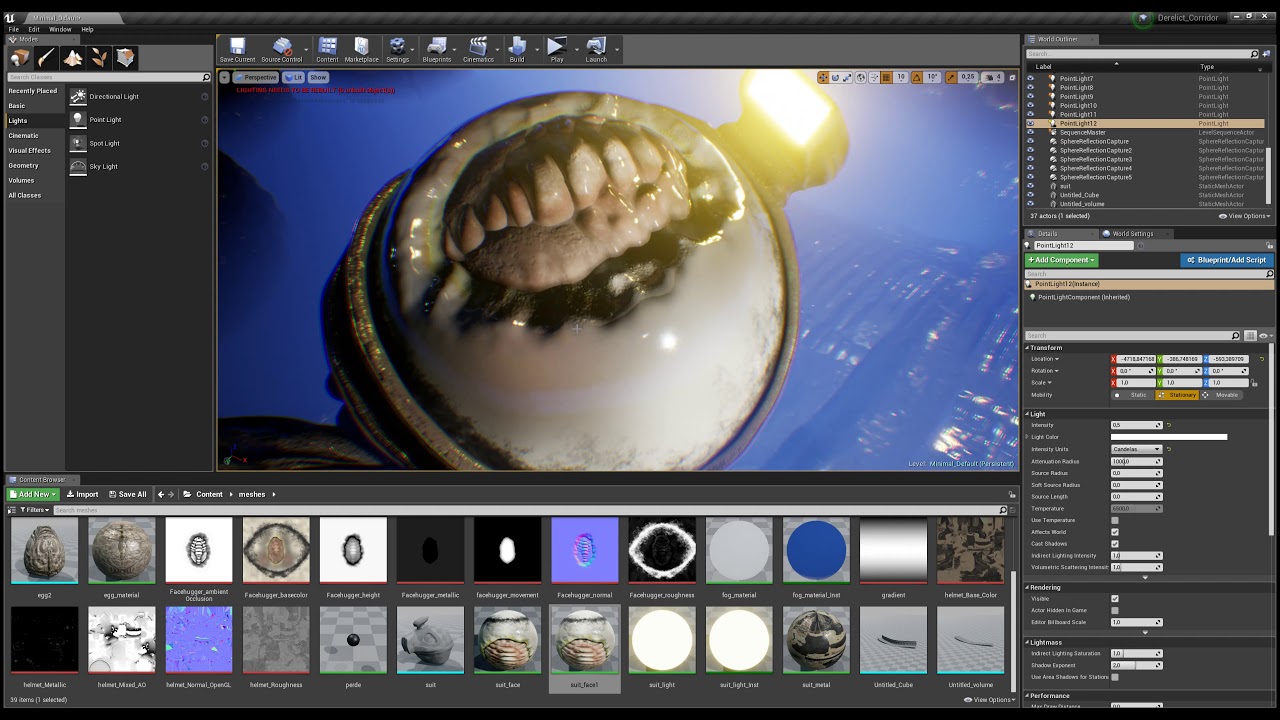Open the Settings toolbar icon
This screenshot has width=1280, height=720.
397,50
